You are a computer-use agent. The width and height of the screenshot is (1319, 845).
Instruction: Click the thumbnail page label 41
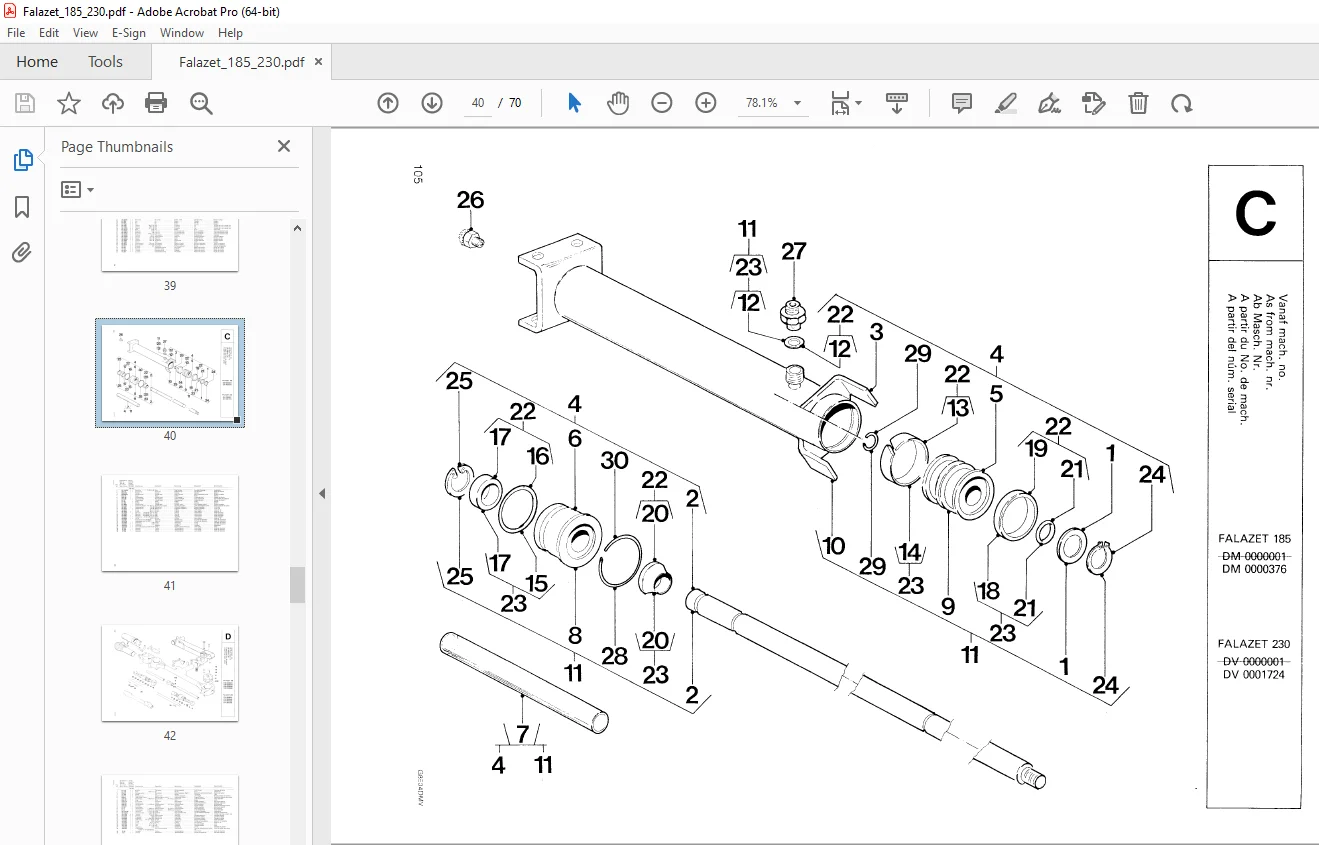(170, 586)
